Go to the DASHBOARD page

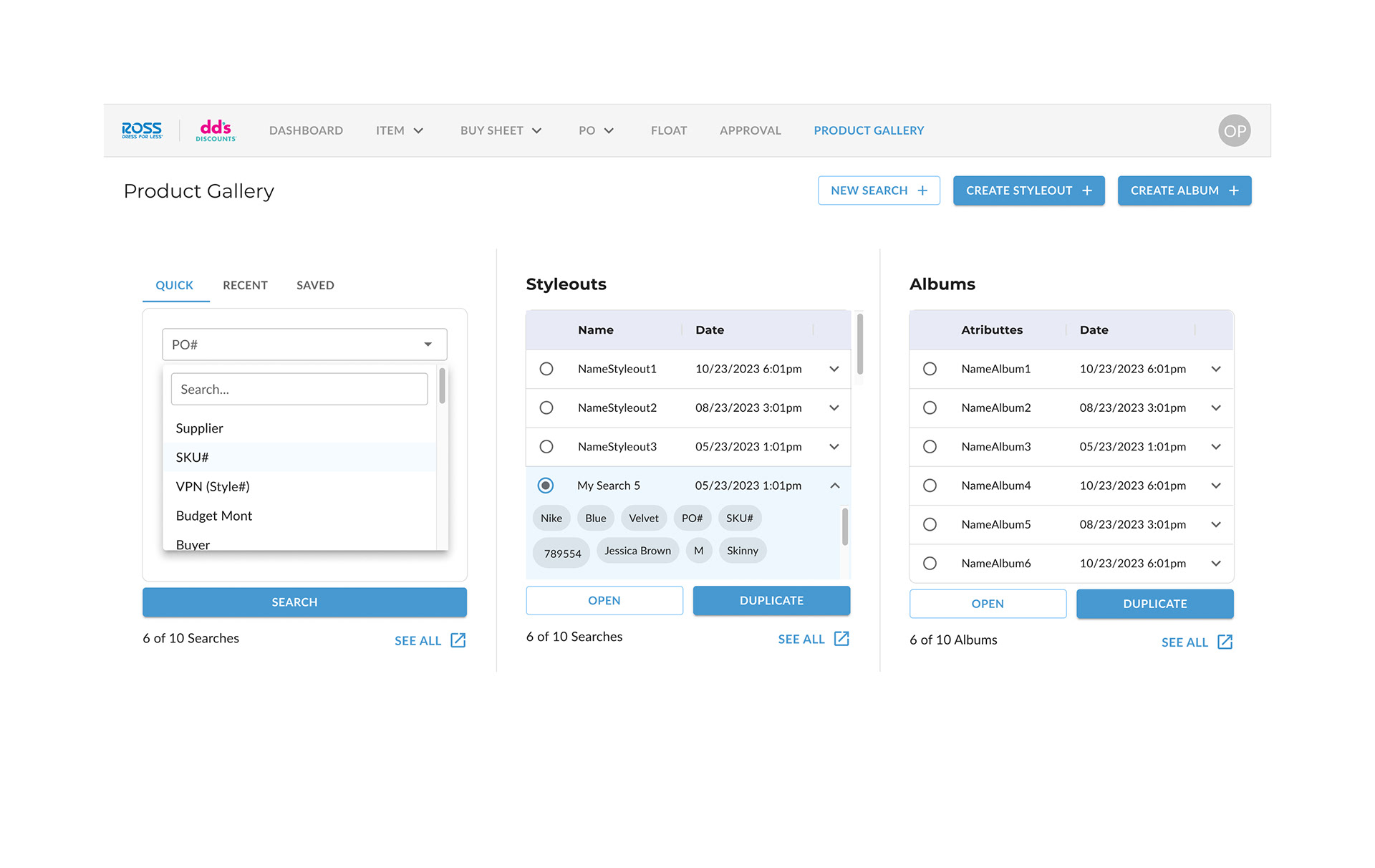click(306, 130)
